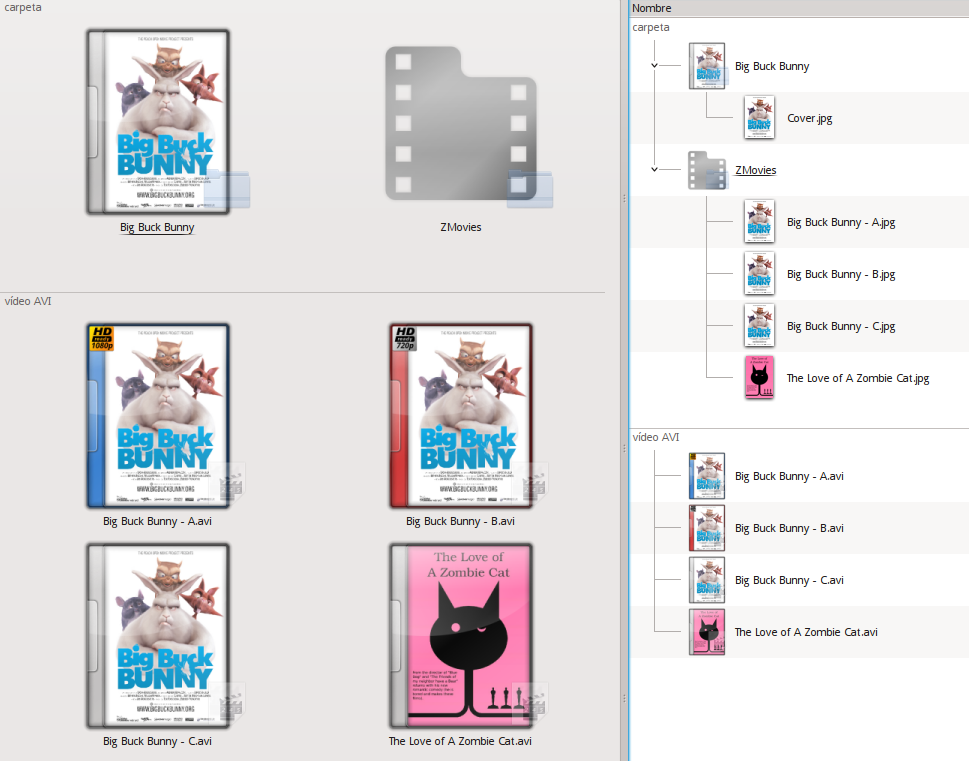Click The Love of A Zombie Cat.avi row text in tree
969x761 pixels.
click(x=806, y=632)
